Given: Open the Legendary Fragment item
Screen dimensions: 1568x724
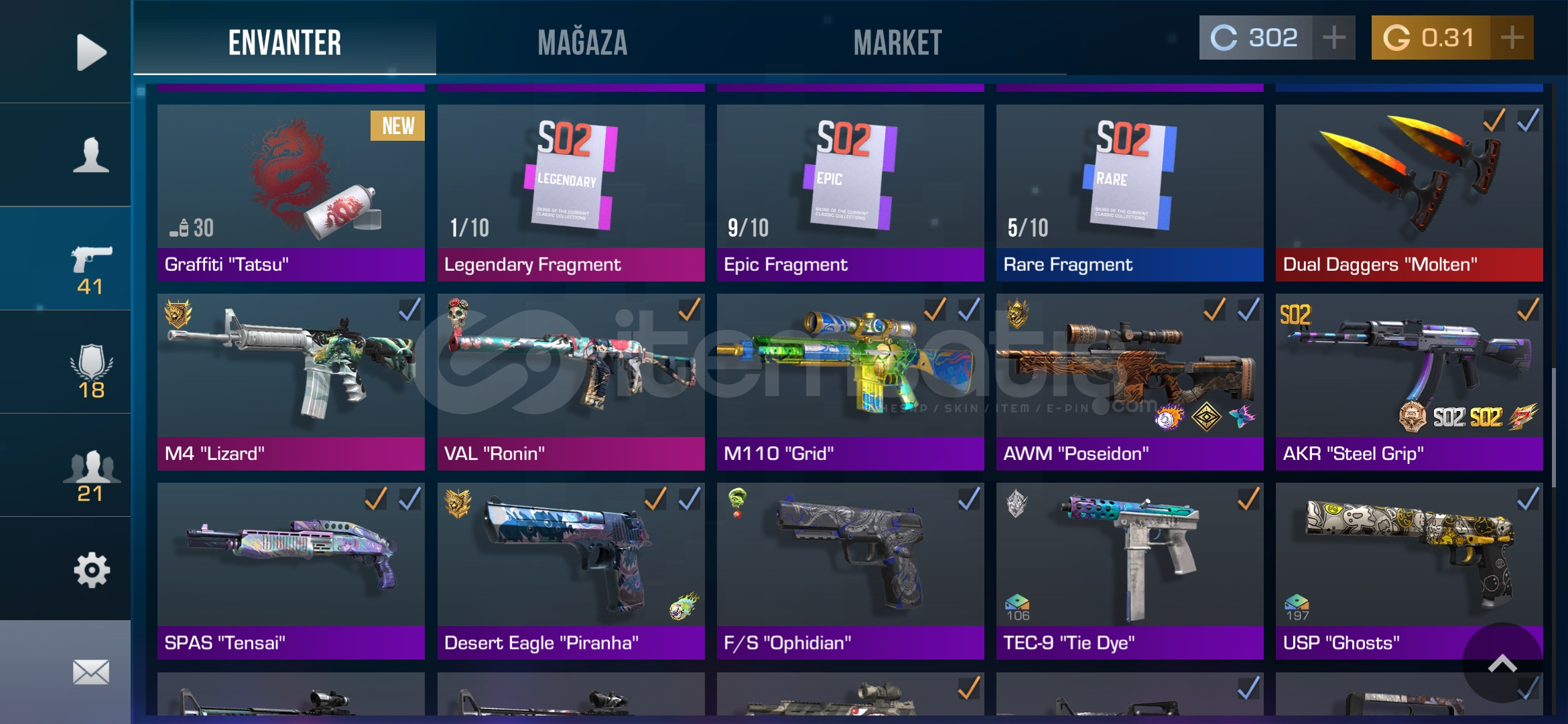Looking at the screenshot, I should 571,193.
